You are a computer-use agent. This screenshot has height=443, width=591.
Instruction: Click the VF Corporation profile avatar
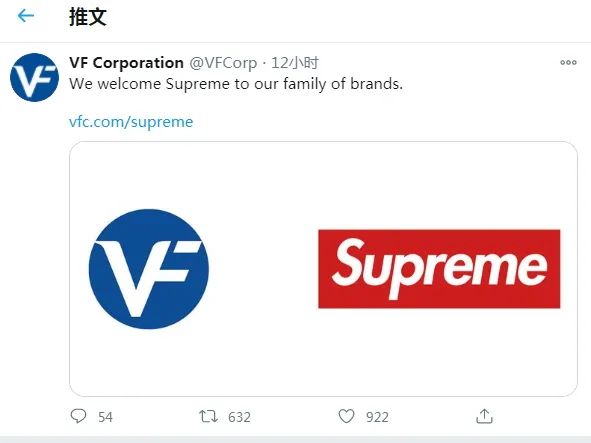[x=34, y=77]
